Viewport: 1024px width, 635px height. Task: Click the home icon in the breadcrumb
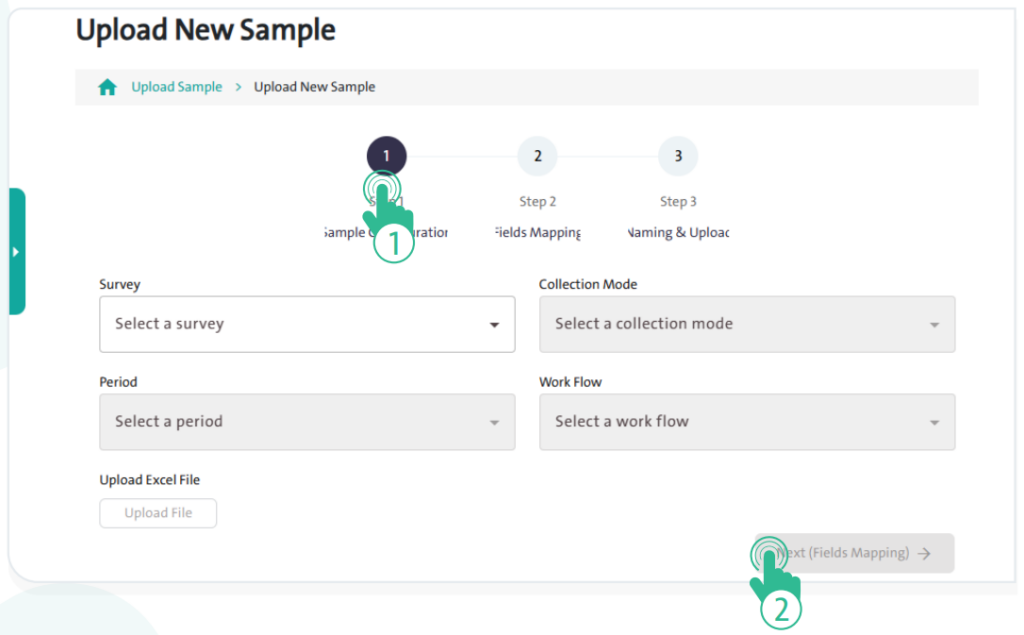107,87
